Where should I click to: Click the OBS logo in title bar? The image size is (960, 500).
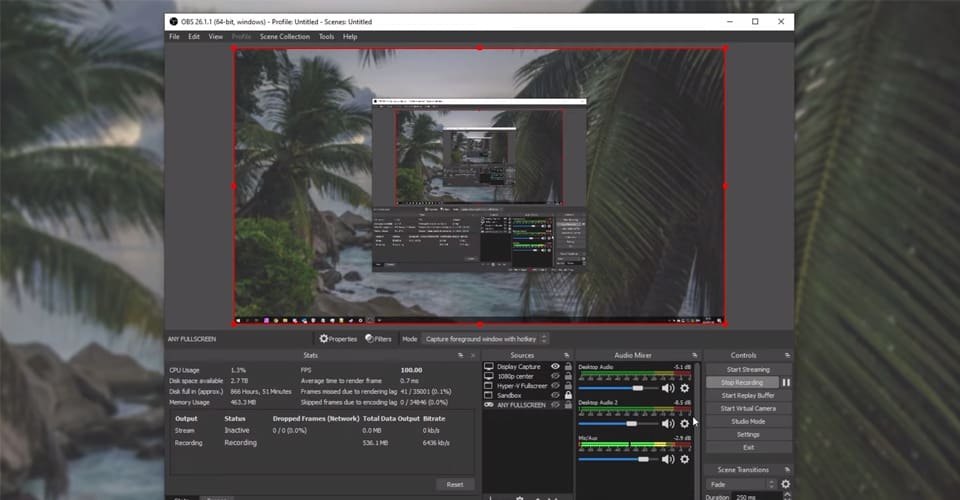click(x=173, y=21)
